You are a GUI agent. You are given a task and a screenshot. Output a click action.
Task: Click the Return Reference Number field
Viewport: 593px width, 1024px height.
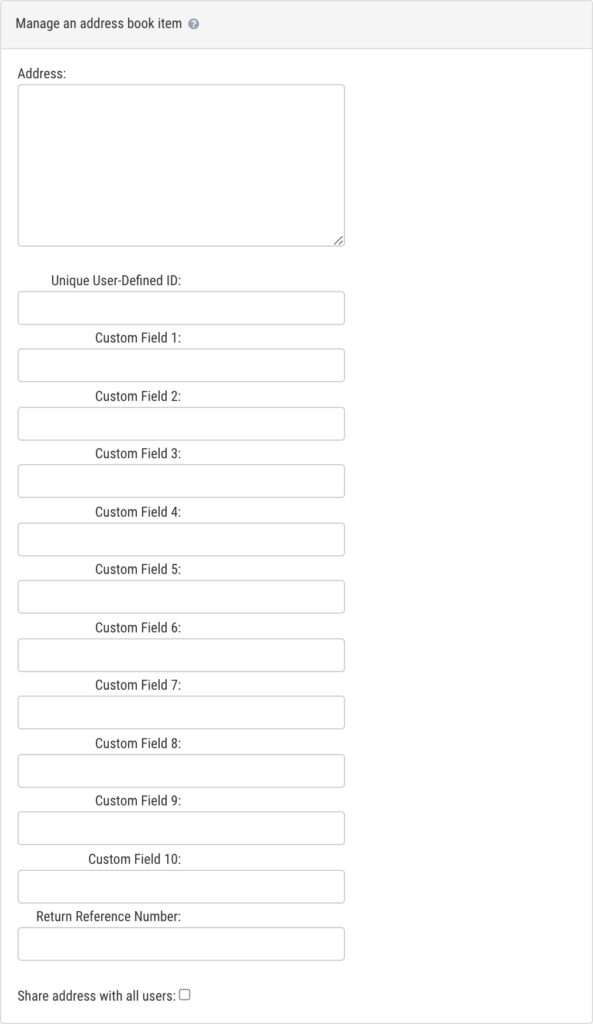[x=180, y=943]
